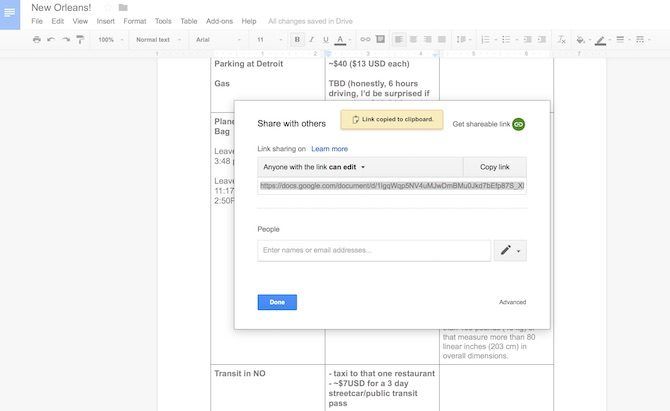The image size is (670, 411).
Task: Click the Learn more link
Action: (x=329, y=148)
